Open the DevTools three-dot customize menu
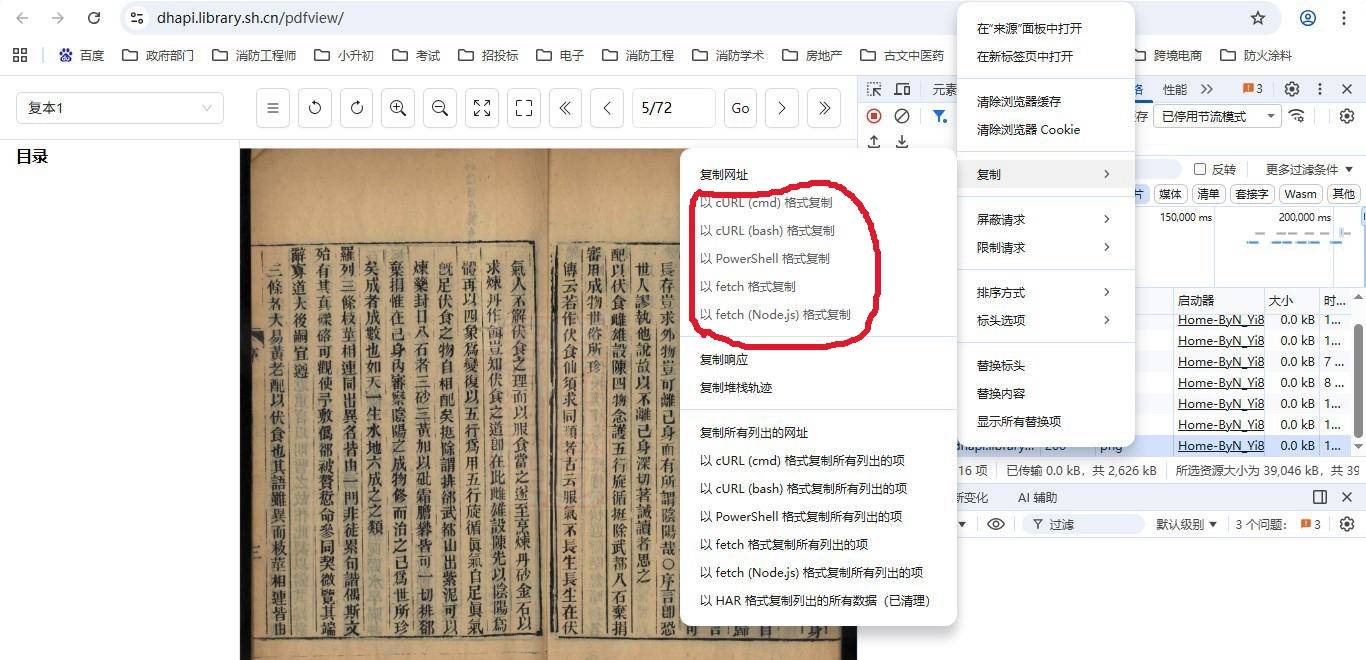The image size is (1366, 660). pyautogui.click(x=1319, y=89)
